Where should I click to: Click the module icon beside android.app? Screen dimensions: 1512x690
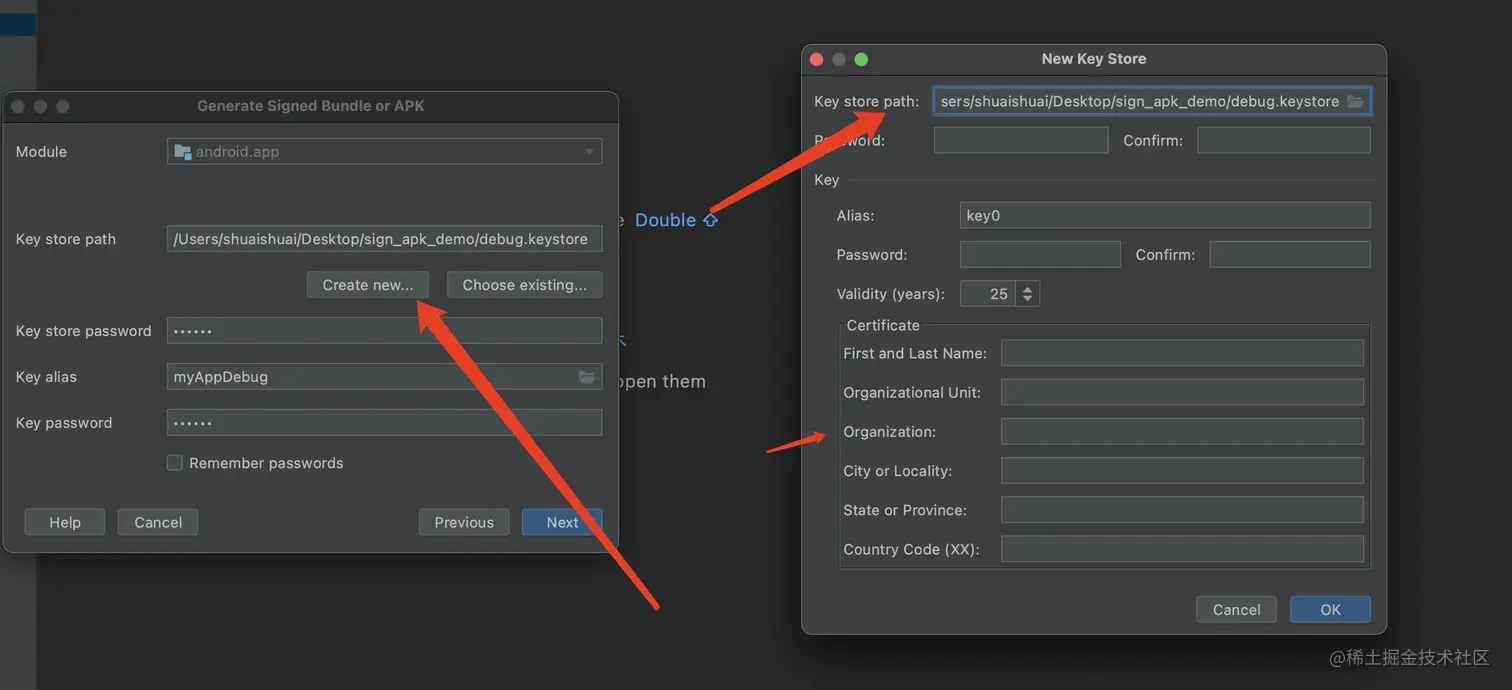(x=183, y=152)
